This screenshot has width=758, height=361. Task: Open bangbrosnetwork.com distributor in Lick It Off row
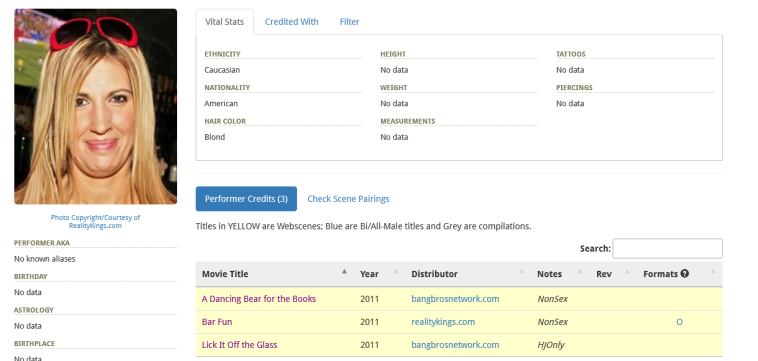[x=455, y=345]
